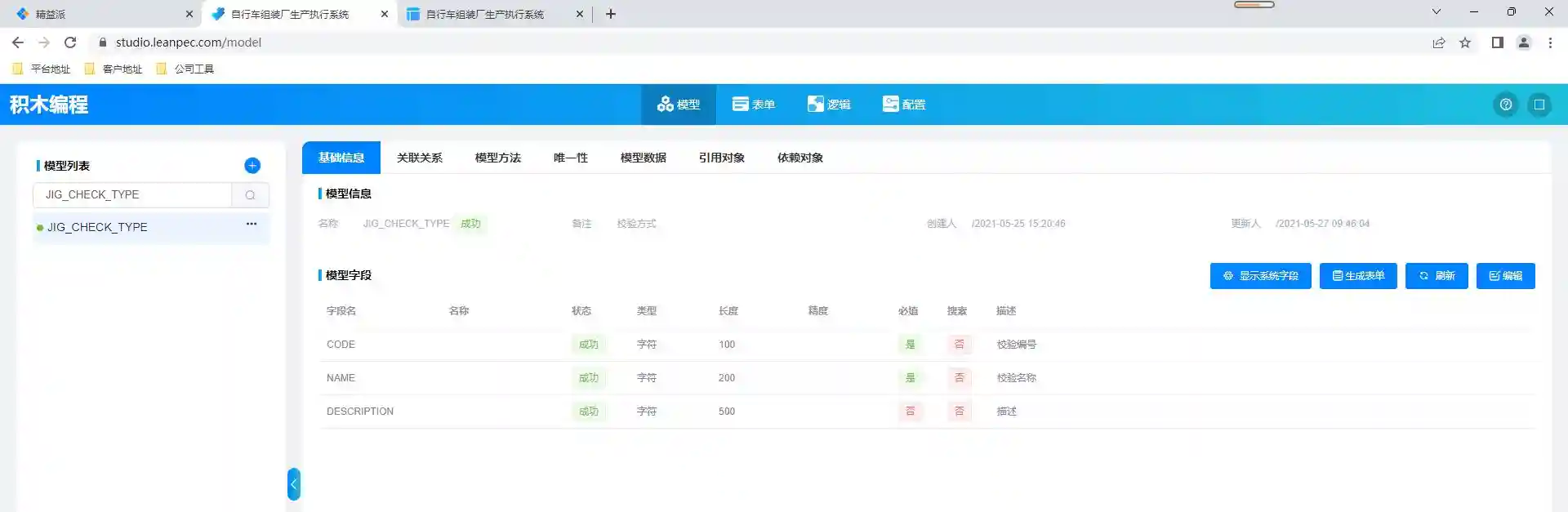The width and height of the screenshot is (1568, 512).
Task: Bookmark this page with the star icon
Action: [1465, 42]
